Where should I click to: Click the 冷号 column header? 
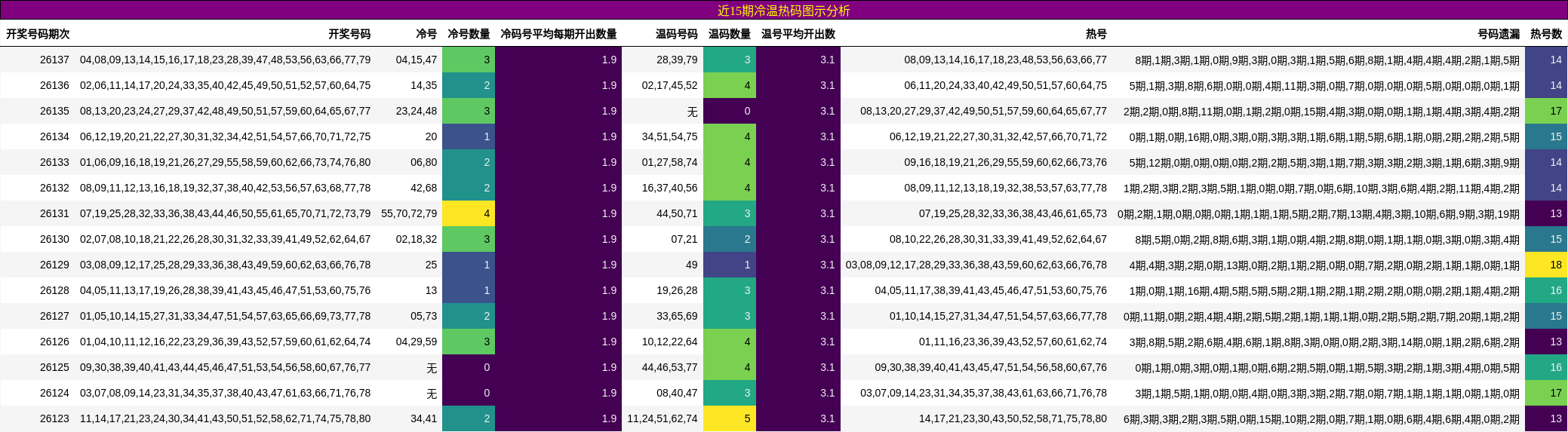coord(426,34)
